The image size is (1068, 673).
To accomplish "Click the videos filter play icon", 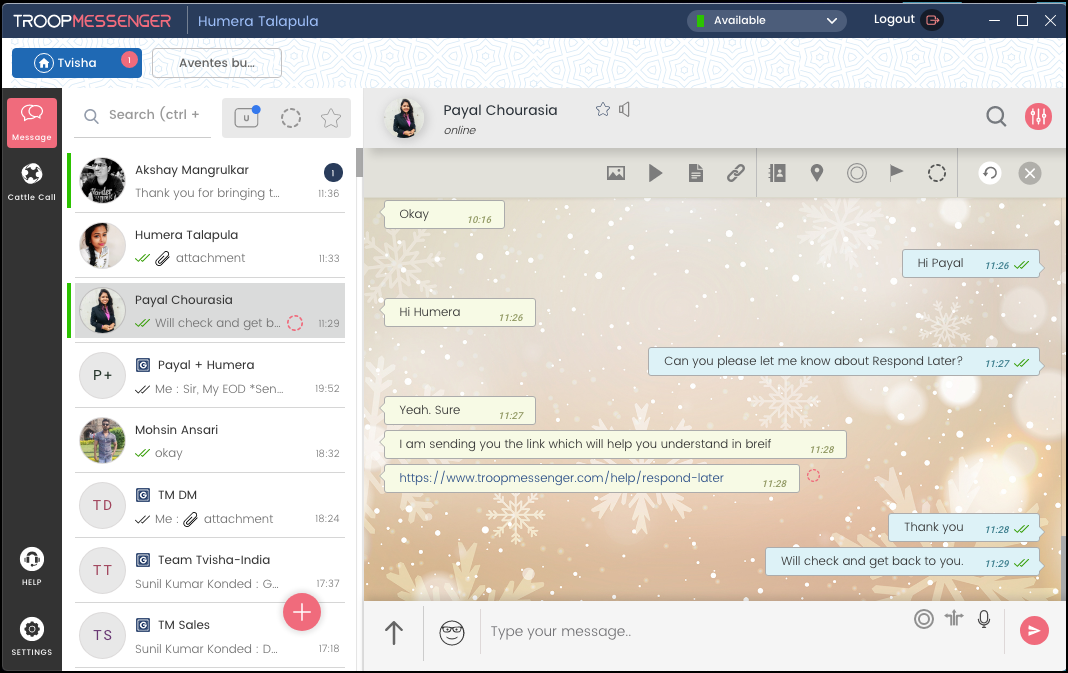I will click(655, 173).
